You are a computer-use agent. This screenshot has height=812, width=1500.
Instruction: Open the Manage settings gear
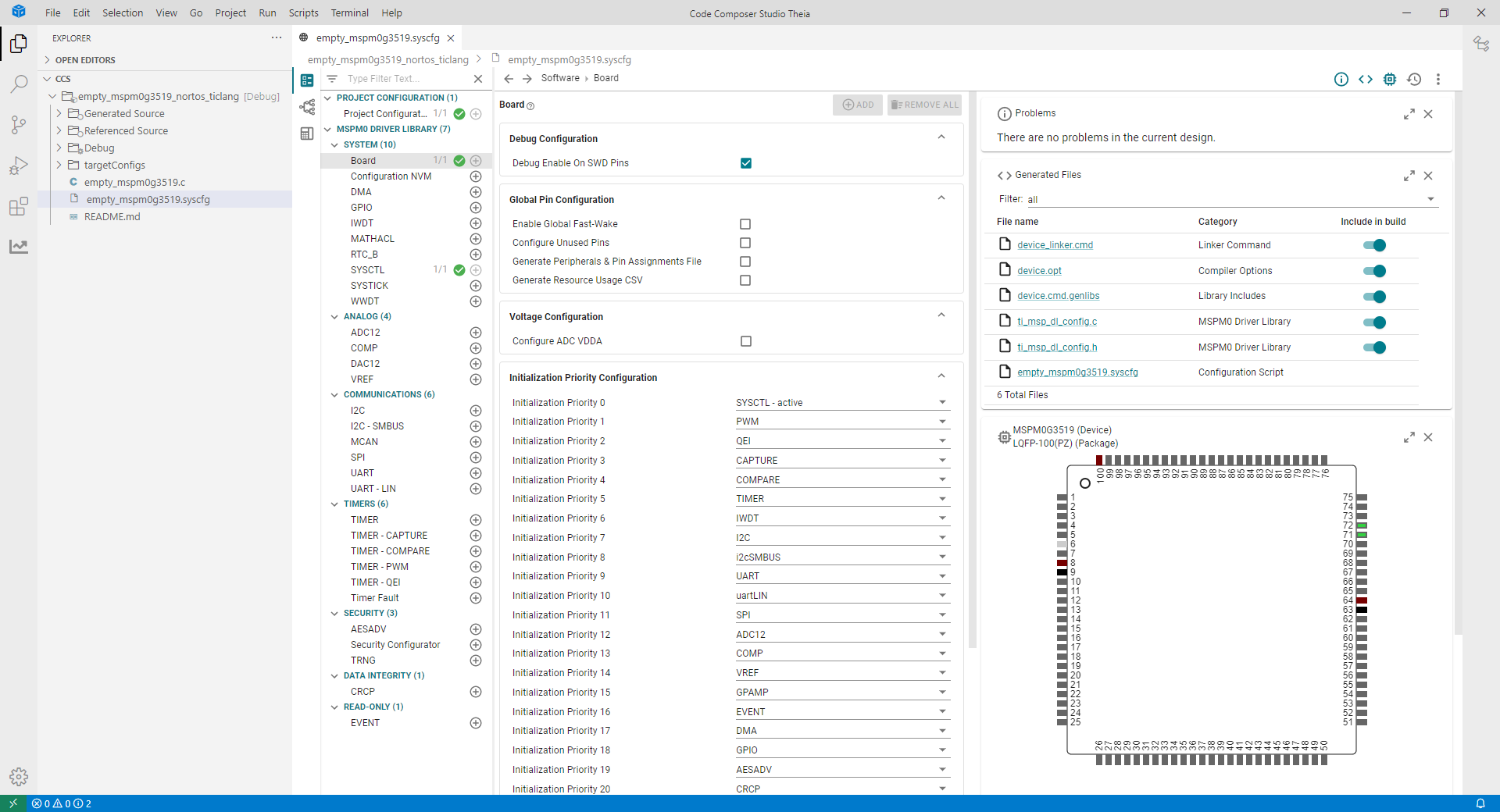tap(19, 777)
